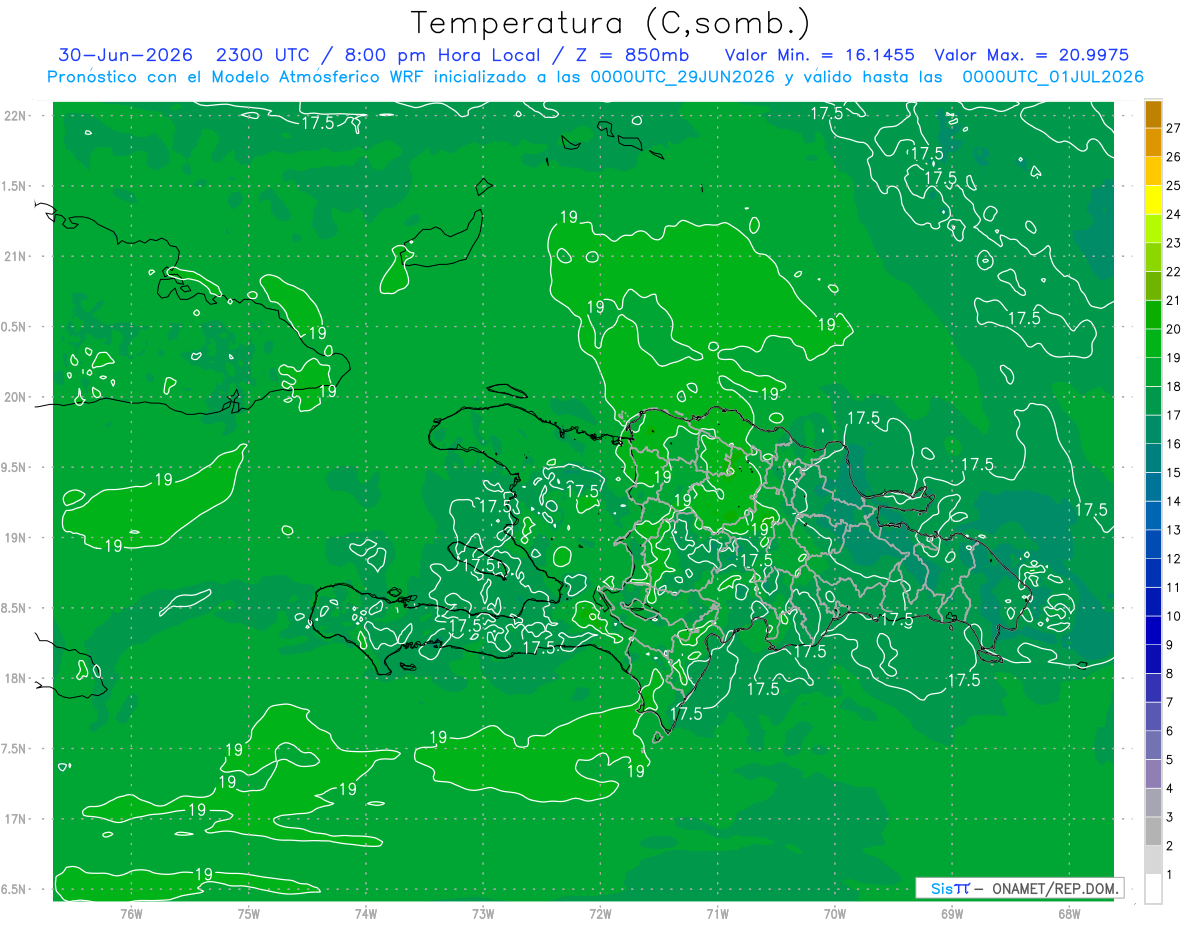Click the legend value '9'

tap(1170, 645)
